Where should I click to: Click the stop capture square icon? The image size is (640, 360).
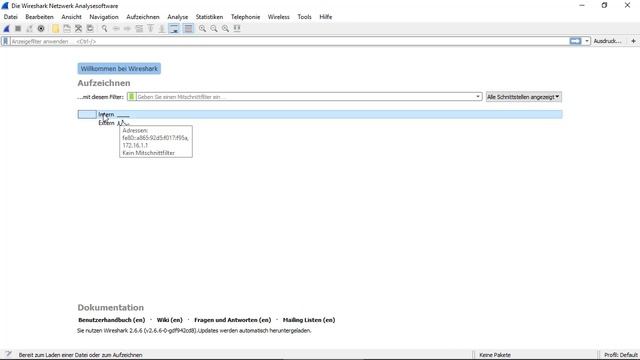pos(18,29)
